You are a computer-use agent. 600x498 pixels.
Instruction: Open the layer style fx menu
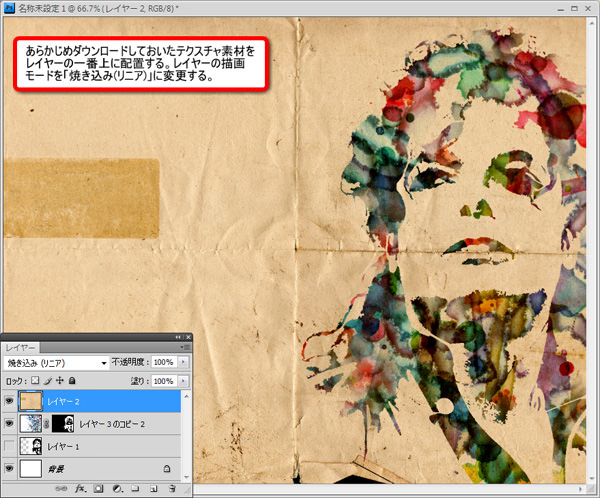coord(80,488)
